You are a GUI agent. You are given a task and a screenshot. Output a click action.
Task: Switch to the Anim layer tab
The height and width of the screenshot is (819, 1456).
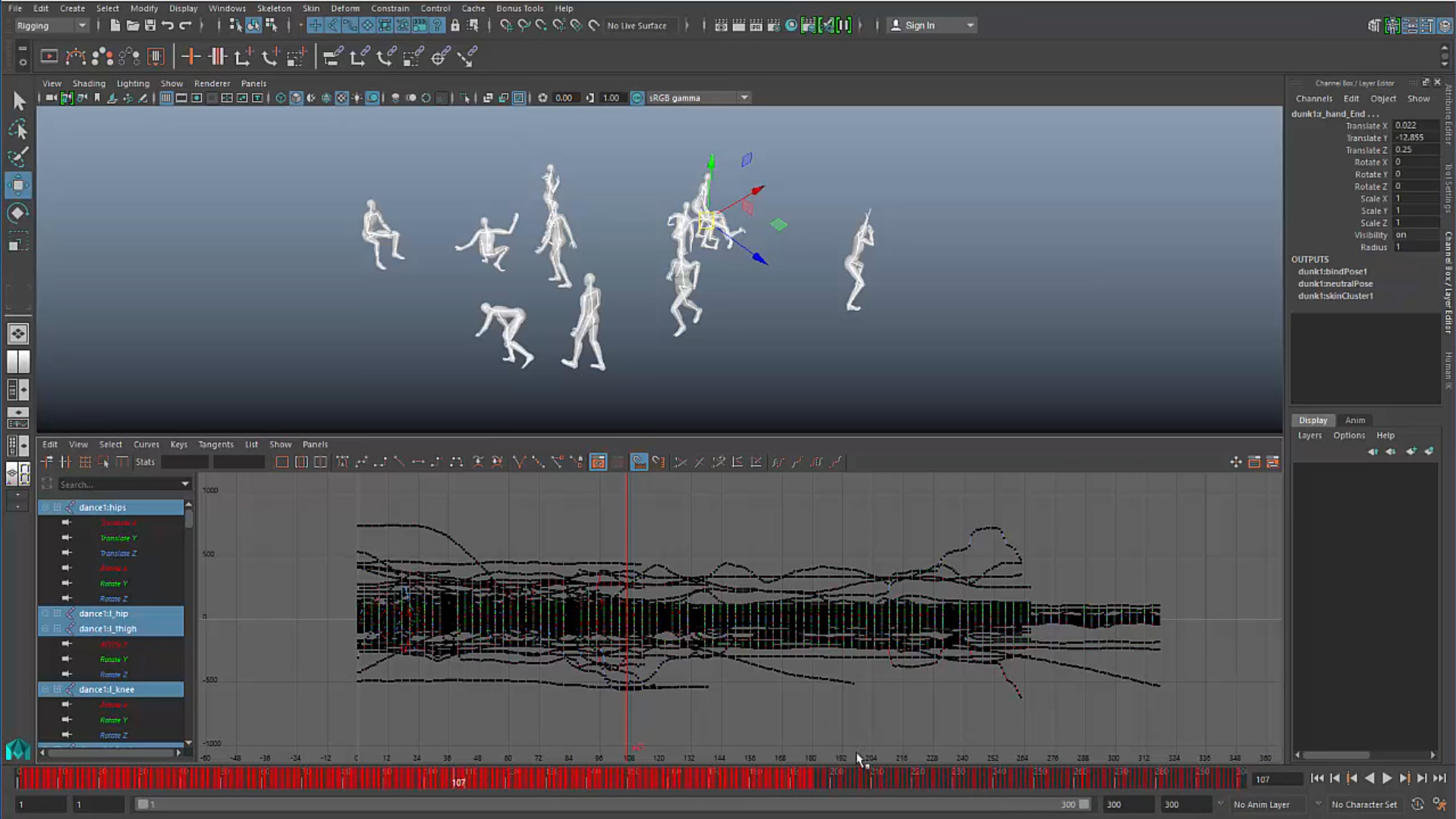click(x=1354, y=420)
